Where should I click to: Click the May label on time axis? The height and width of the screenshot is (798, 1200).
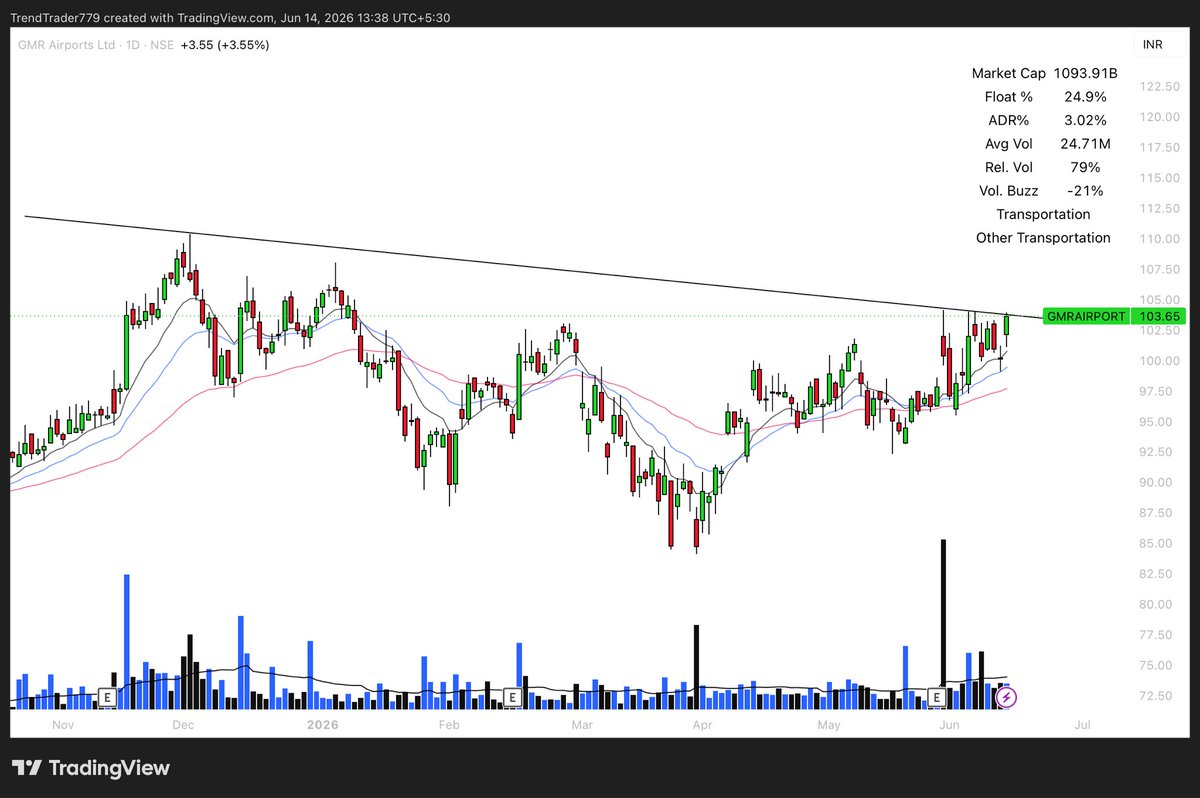[829, 723]
